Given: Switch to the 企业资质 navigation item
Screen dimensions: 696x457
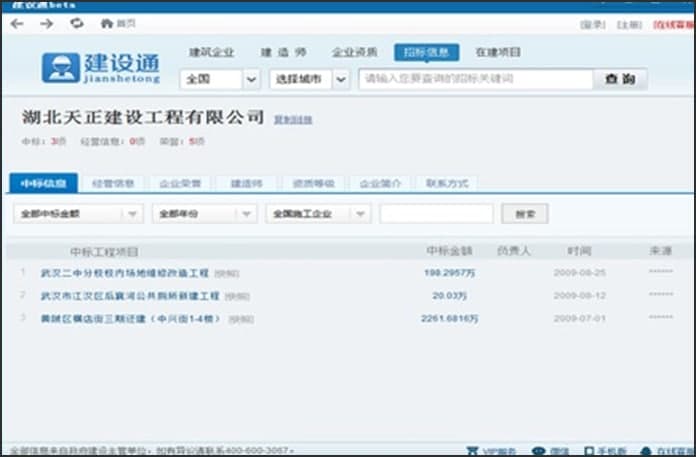Looking at the screenshot, I should coord(355,52).
